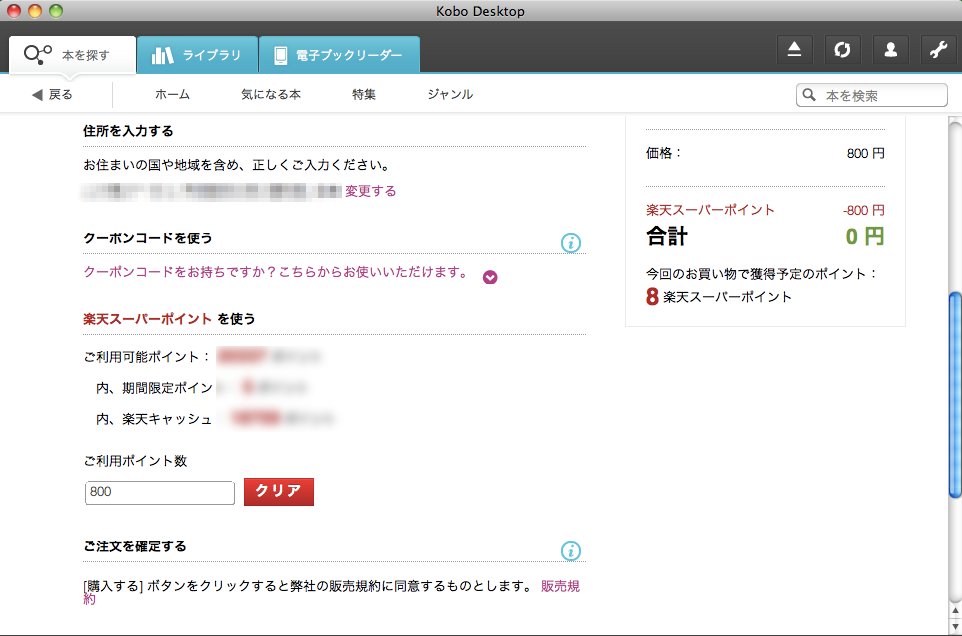Viewport: 962px width, 636px height.
Task: Click the 内、楽天キャッシュ label
Action: click(x=154, y=419)
